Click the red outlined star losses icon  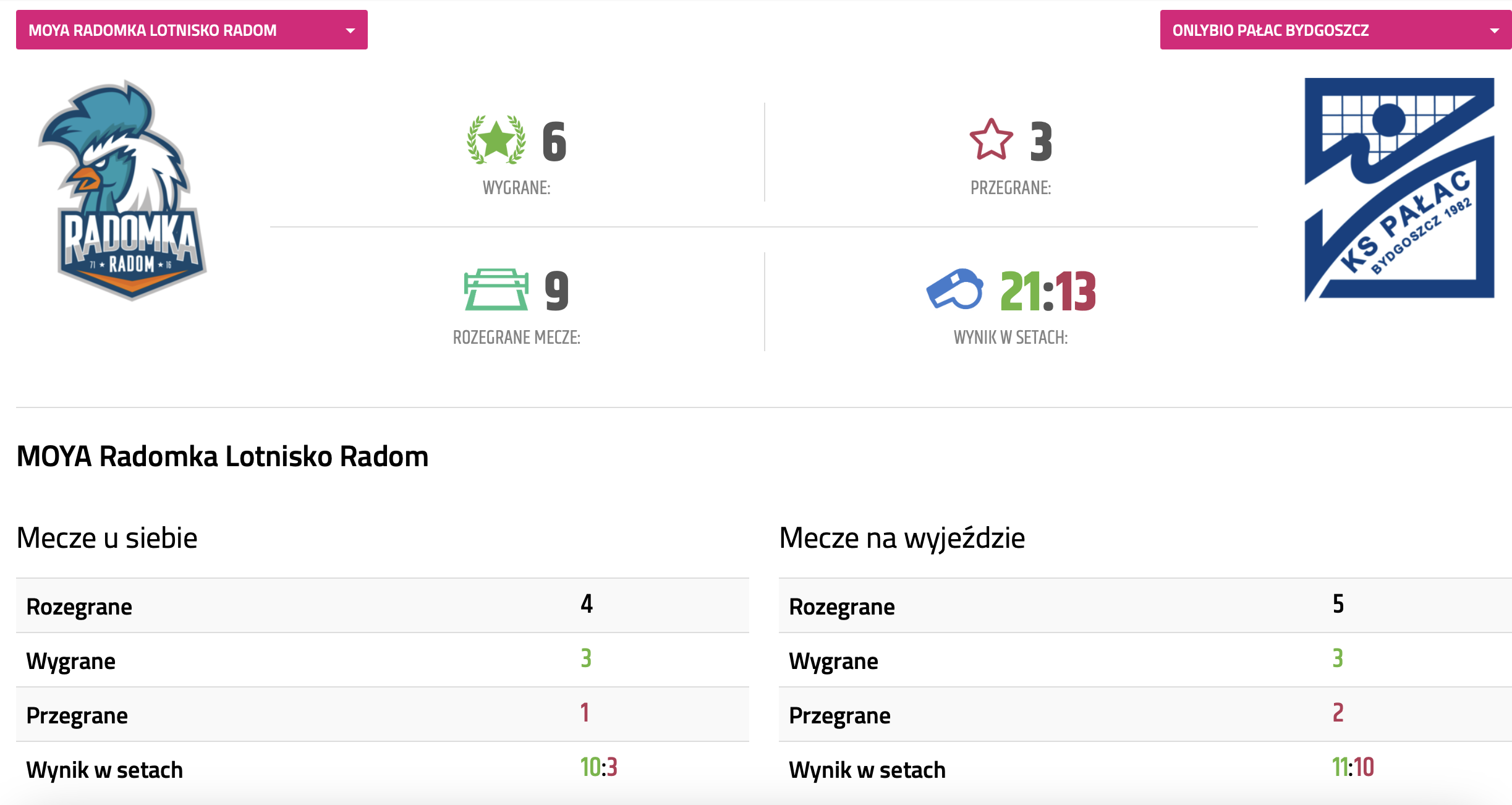(x=991, y=140)
